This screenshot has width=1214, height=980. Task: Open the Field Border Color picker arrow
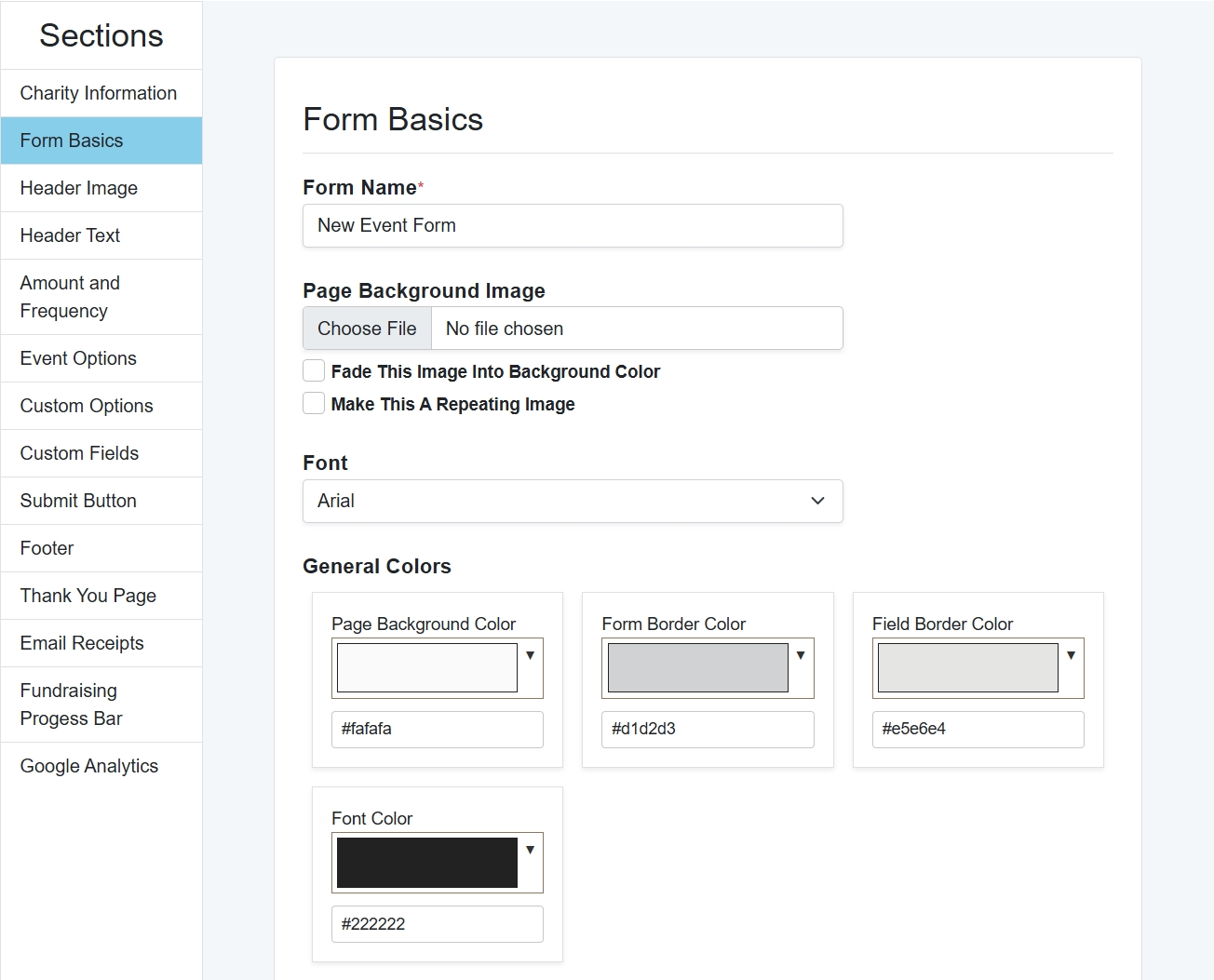(x=1071, y=656)
